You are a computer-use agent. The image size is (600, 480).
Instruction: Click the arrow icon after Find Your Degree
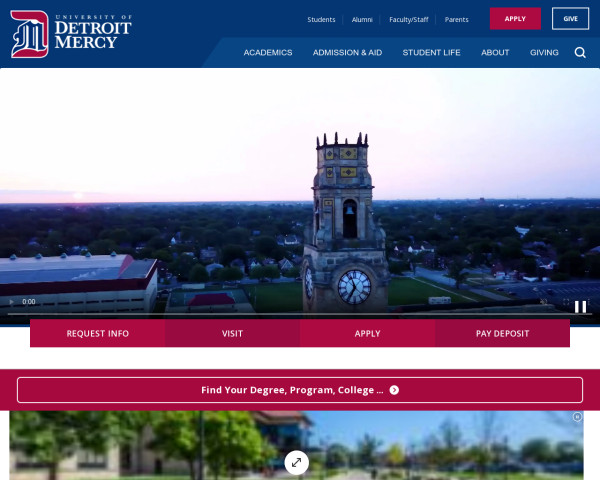(394, 390)
